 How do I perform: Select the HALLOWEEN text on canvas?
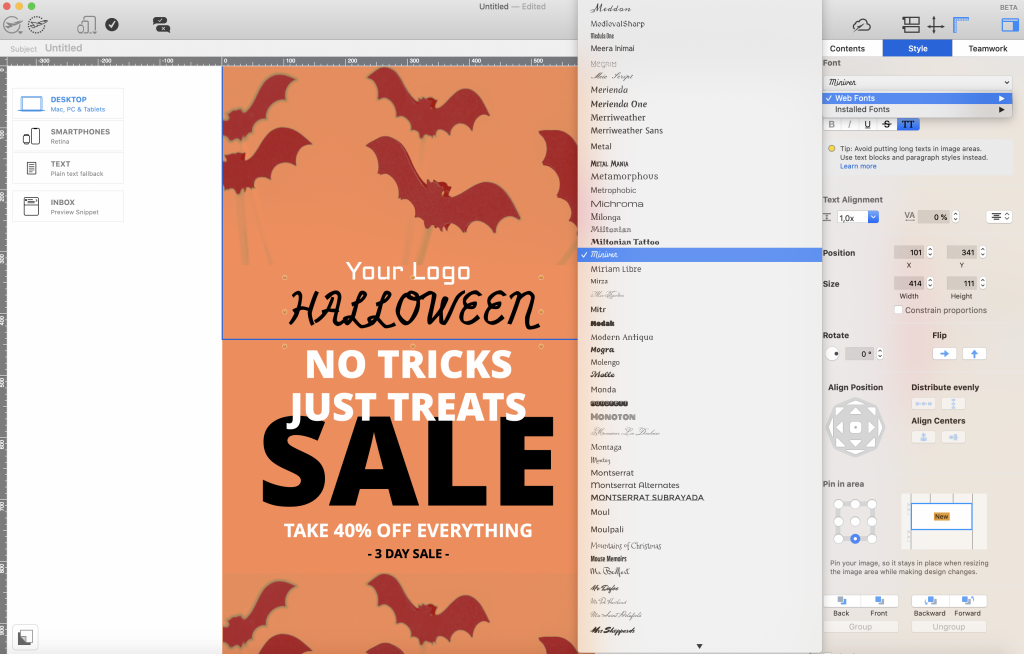pos(414,308)
